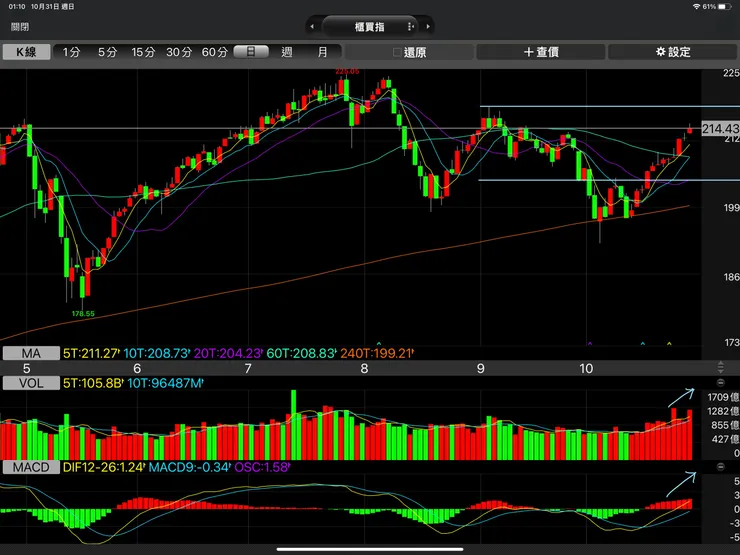Switch to 1分 timeframe

[72, 52]
